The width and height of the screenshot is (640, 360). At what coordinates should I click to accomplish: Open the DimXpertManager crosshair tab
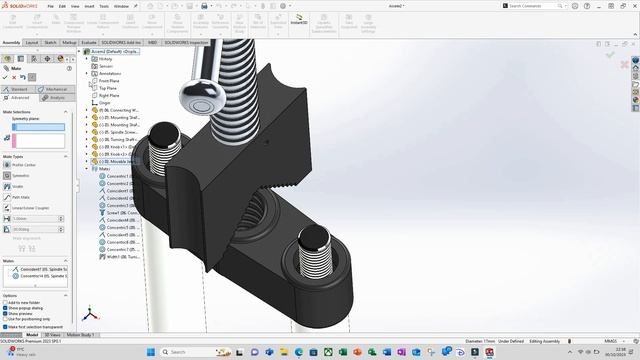pos(47,59)
